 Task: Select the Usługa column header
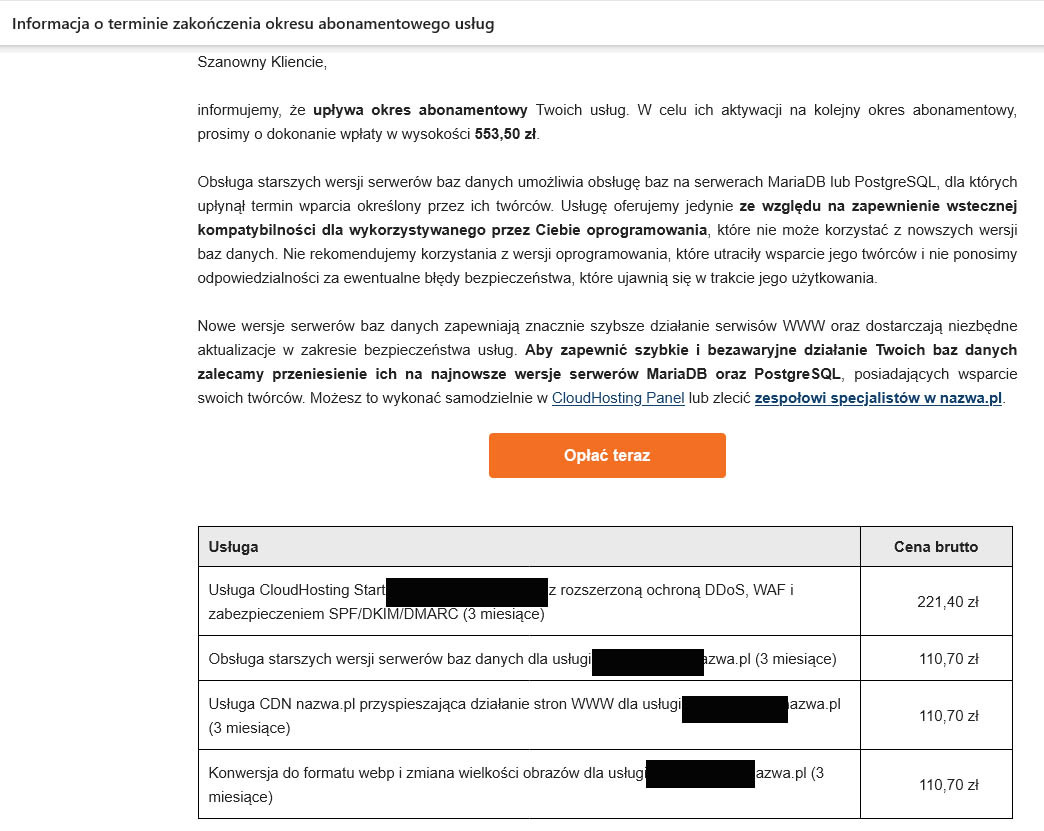tap(234, 547)
